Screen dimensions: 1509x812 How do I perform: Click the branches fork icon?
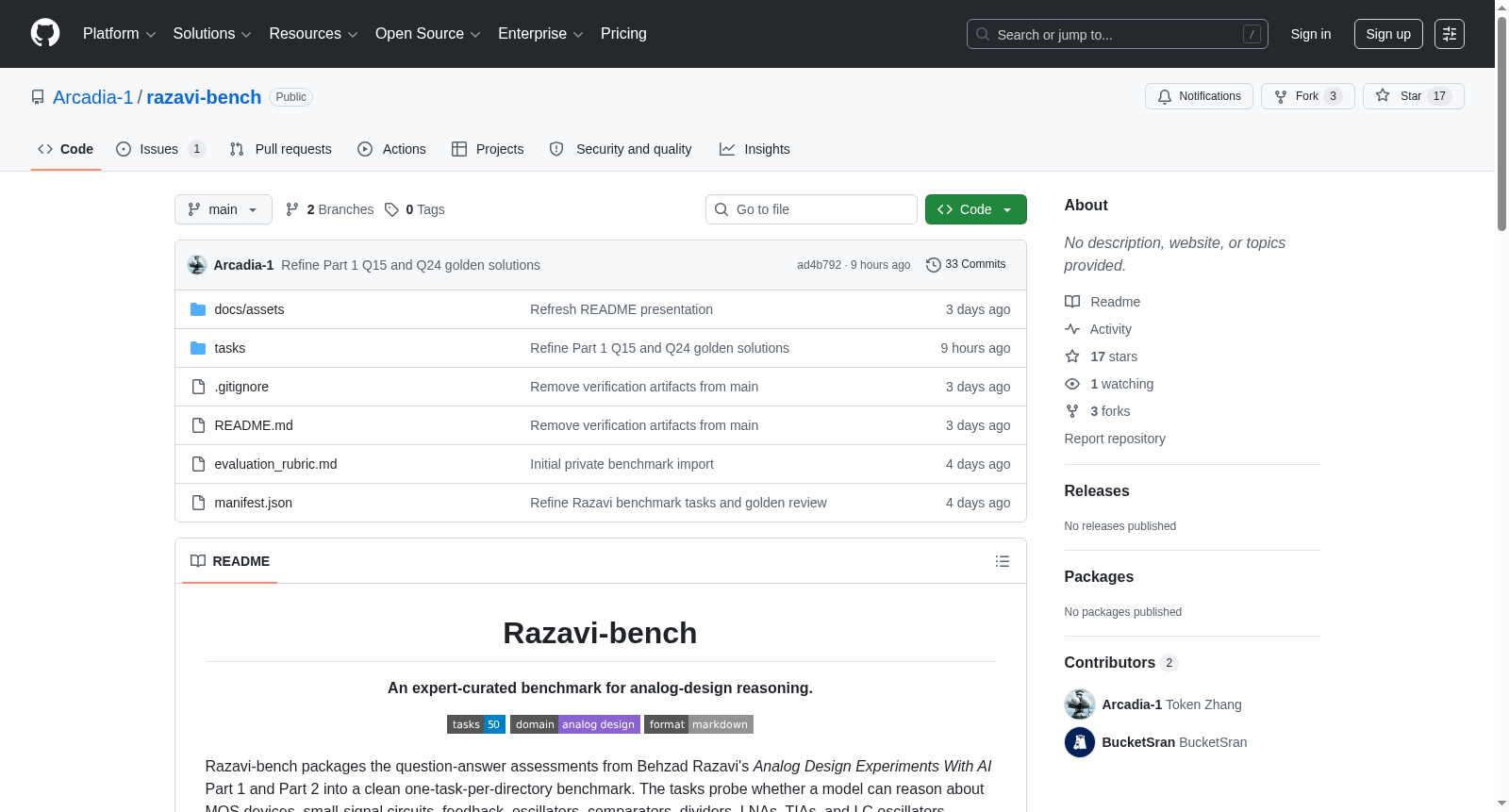click(292, 209)
